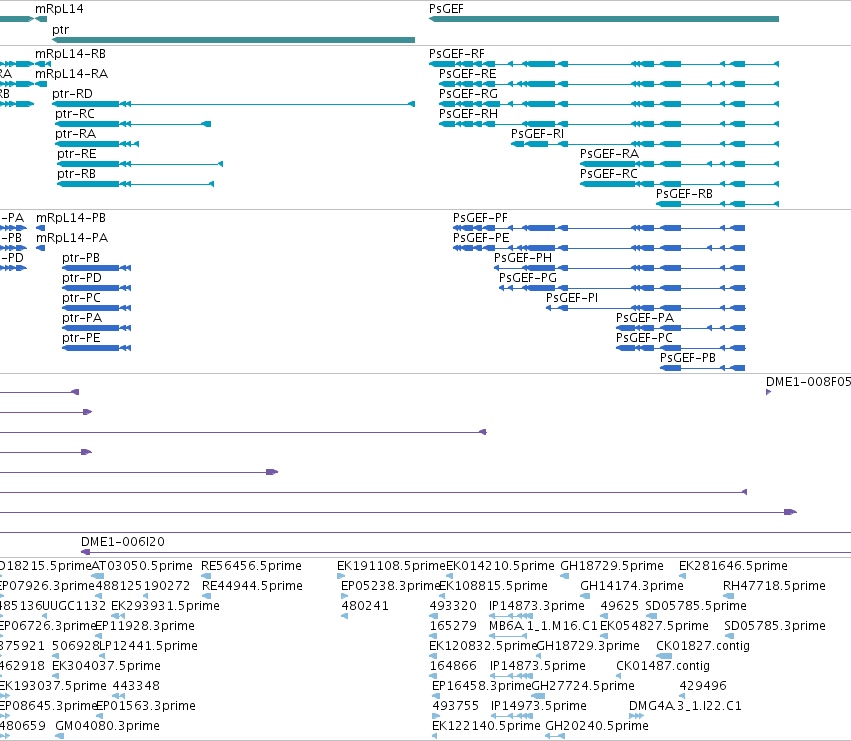Screen dimensions: 851x741
Task: Select EST RE44944.5prime
Action: click(206, 596)
